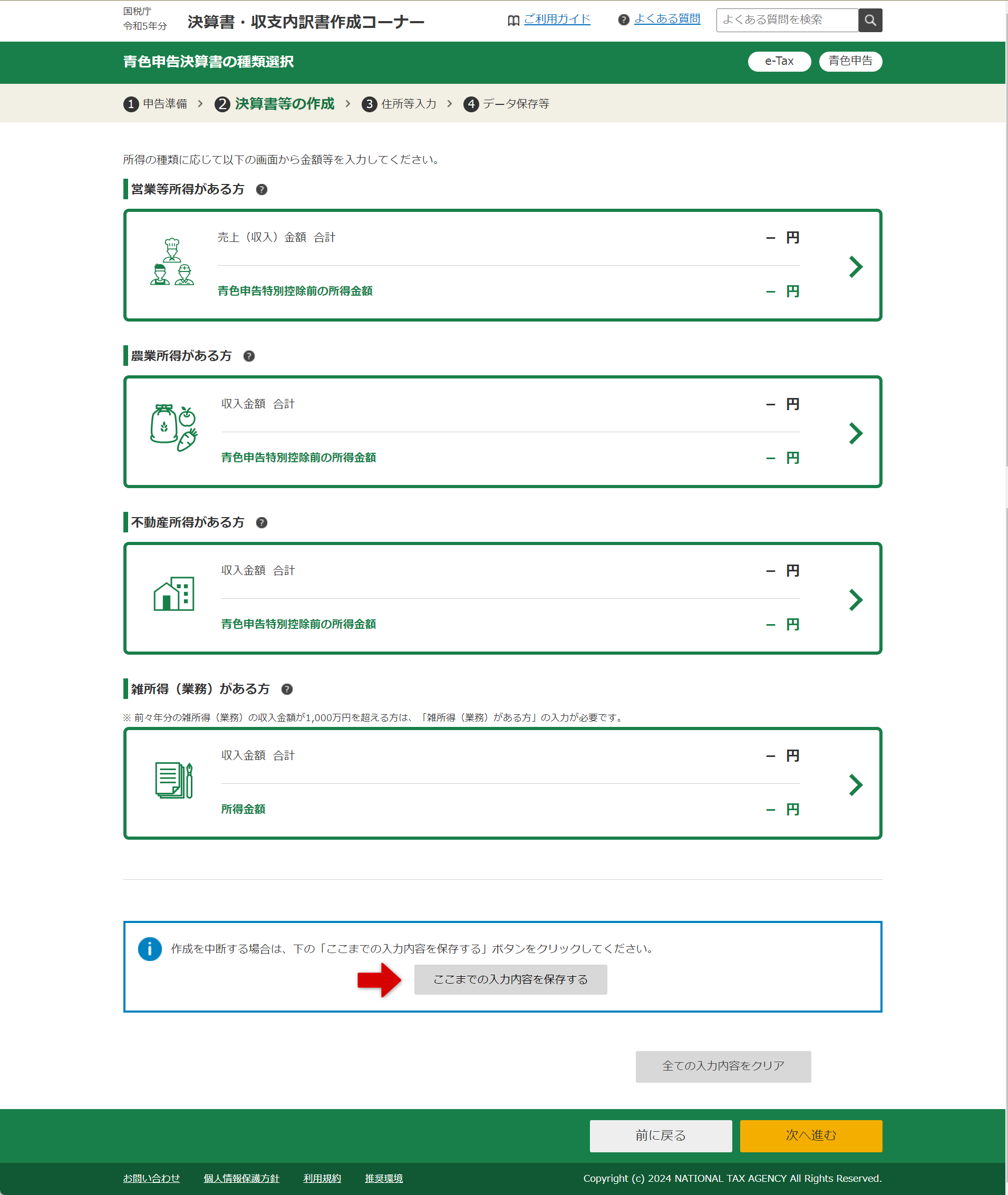Select step 3 住所等入力 in progress bar

399,104
